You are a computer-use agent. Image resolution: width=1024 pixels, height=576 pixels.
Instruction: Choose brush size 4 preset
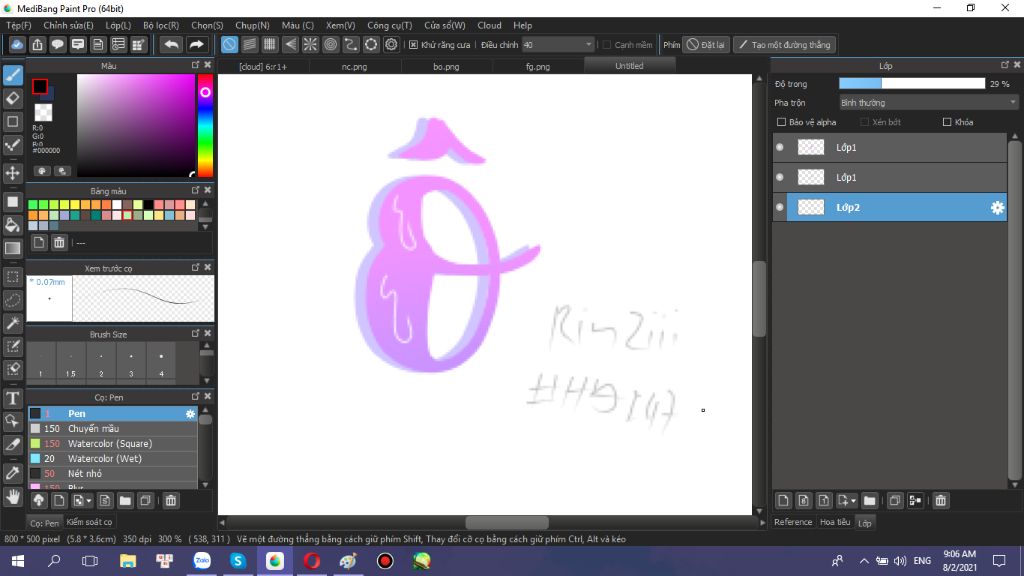[161, 364]
